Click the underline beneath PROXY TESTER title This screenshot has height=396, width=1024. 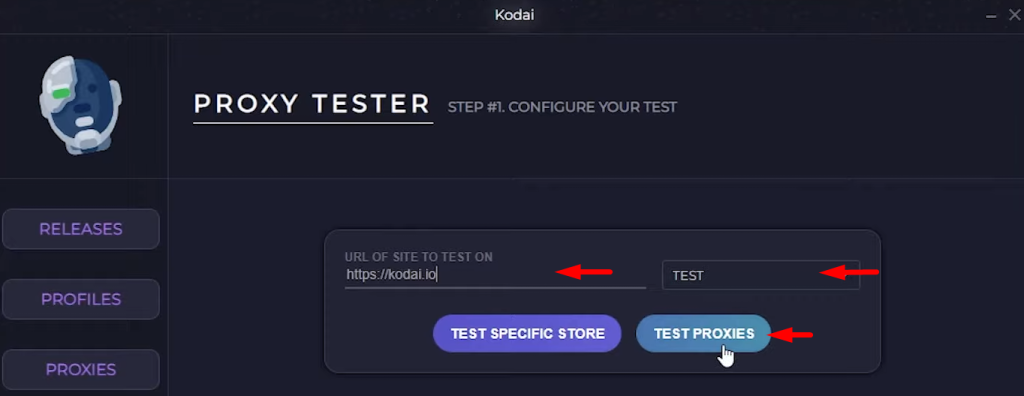313,123
